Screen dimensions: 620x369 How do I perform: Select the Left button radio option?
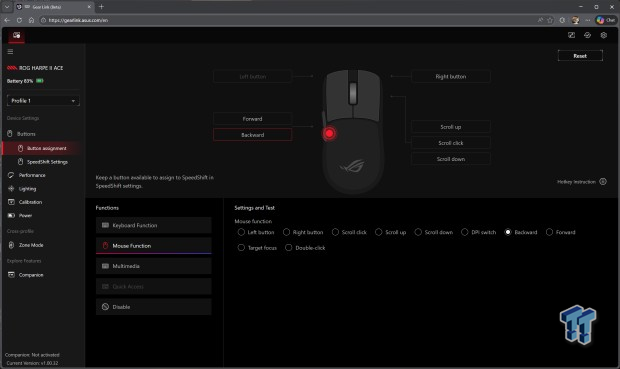pos(241,232)
